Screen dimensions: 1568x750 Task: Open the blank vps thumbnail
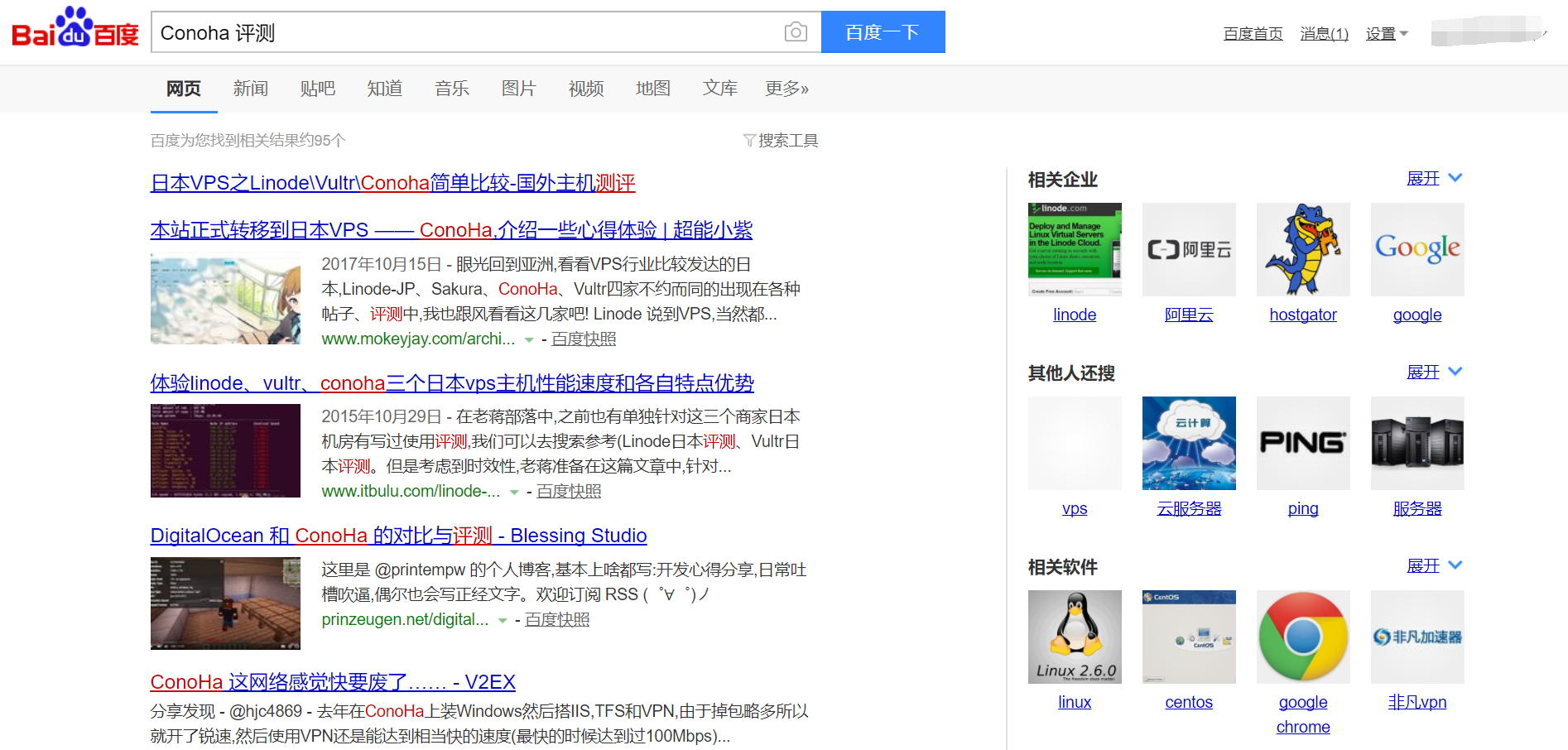(x=1075, y=443)
